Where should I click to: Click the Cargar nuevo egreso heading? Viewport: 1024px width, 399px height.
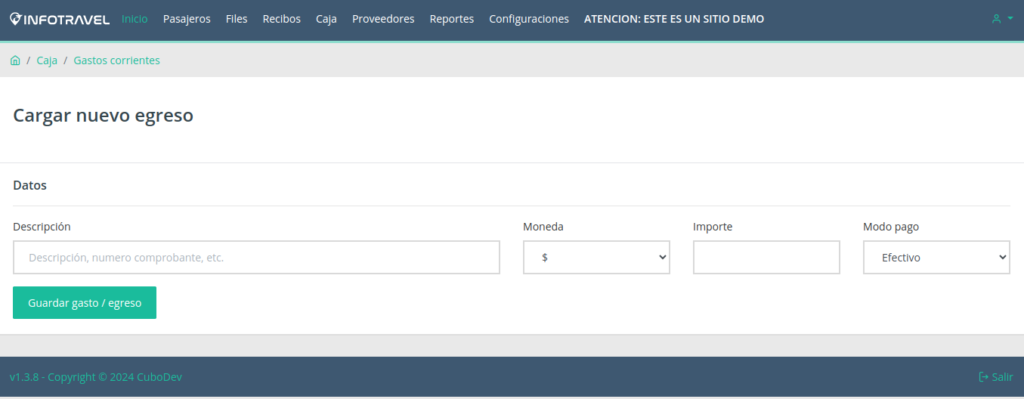tap(103, 116)
